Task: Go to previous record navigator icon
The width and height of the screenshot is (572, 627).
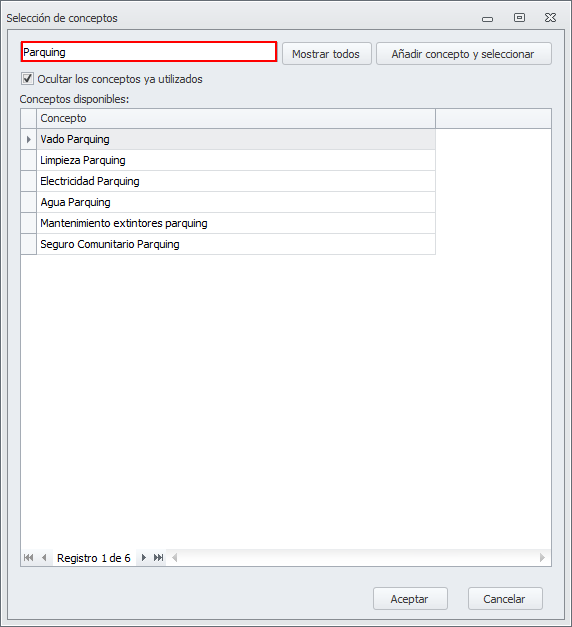Action: click(x=44, y=557)
